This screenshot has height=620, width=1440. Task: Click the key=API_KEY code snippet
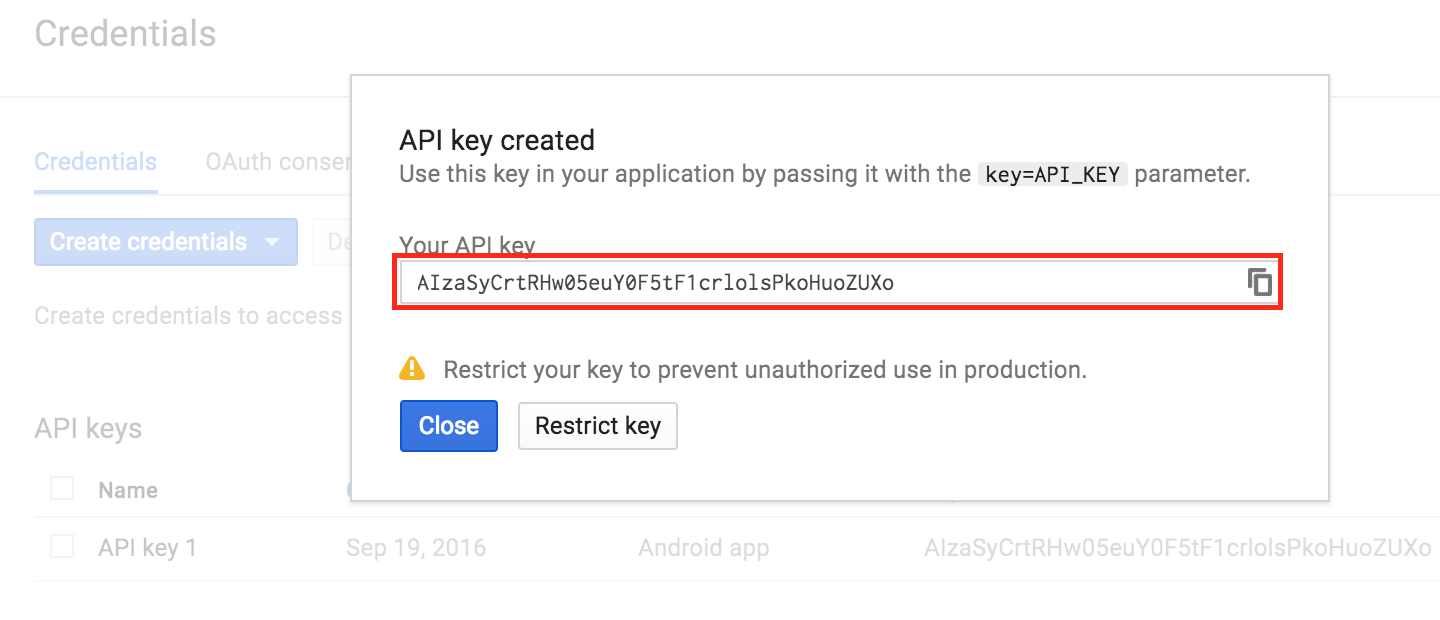point(1053,174)
